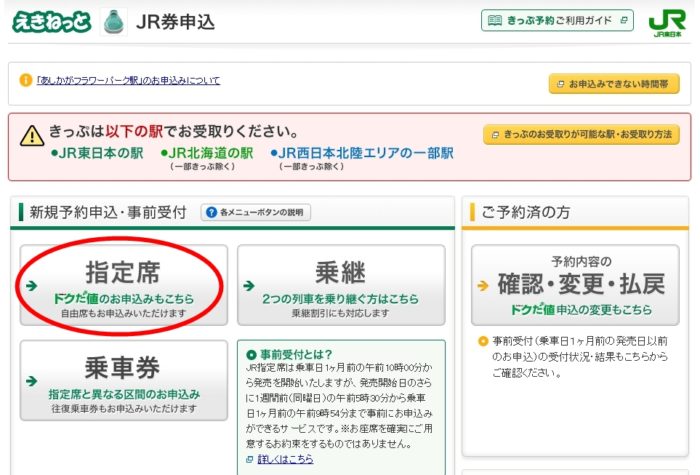Click the 新規予約申込・事前受付 heading
This screenshot has height=475, width=700.
coord(108,212)
